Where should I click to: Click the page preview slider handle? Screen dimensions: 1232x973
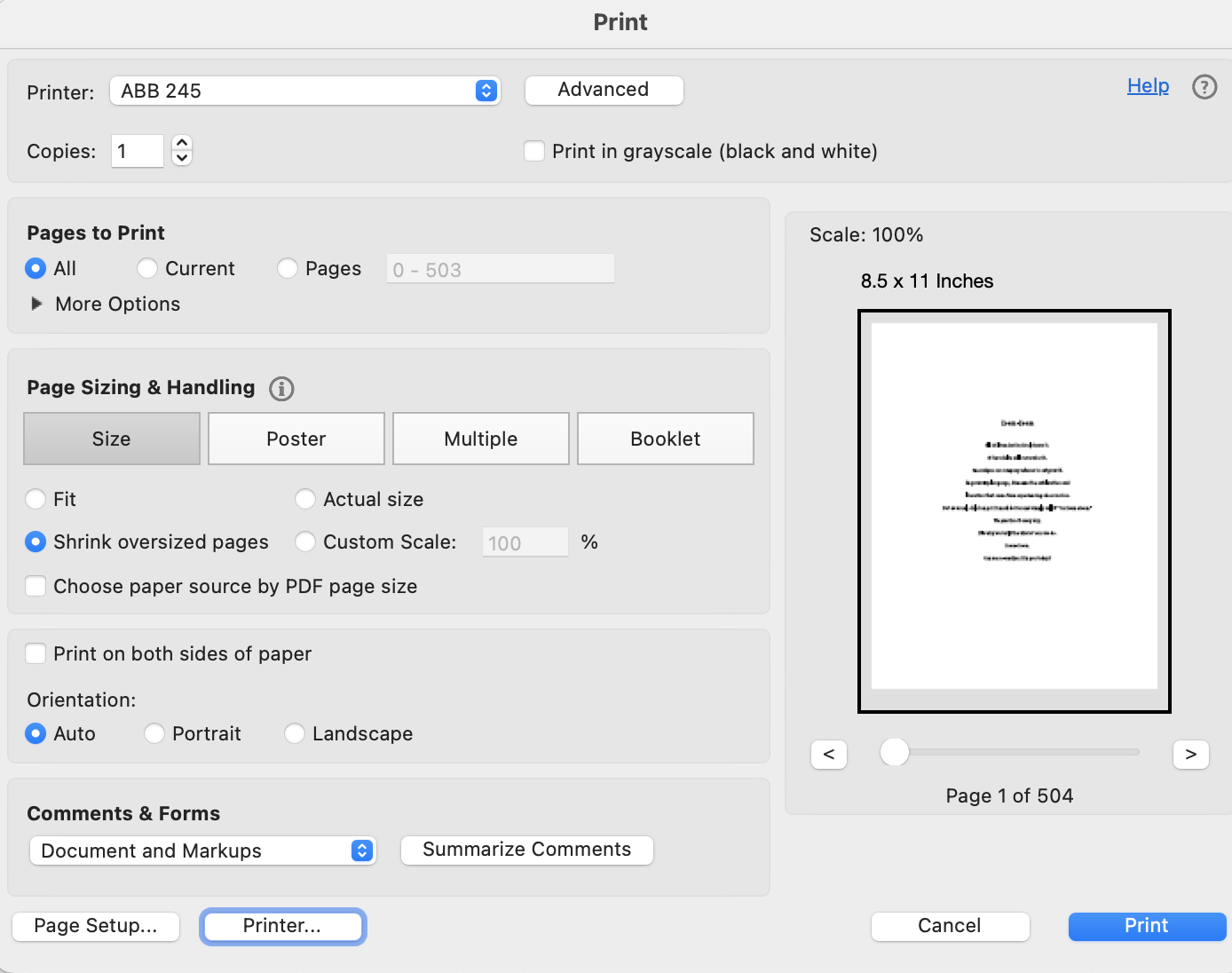pyautogui.click(x=894, y=752)
